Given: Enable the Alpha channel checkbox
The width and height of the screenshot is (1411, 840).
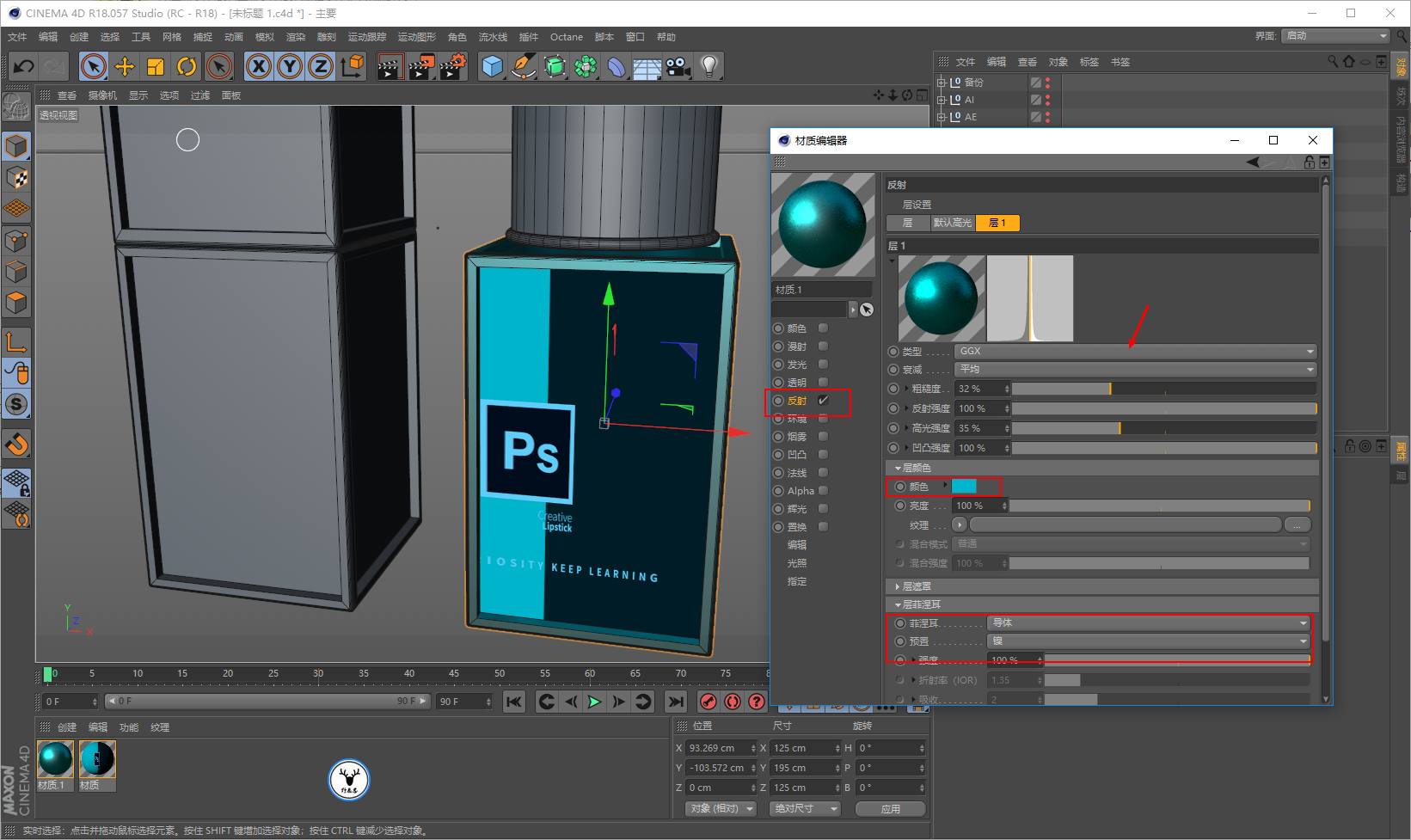Looking at the screenshot, I should [x=823, y=490].
